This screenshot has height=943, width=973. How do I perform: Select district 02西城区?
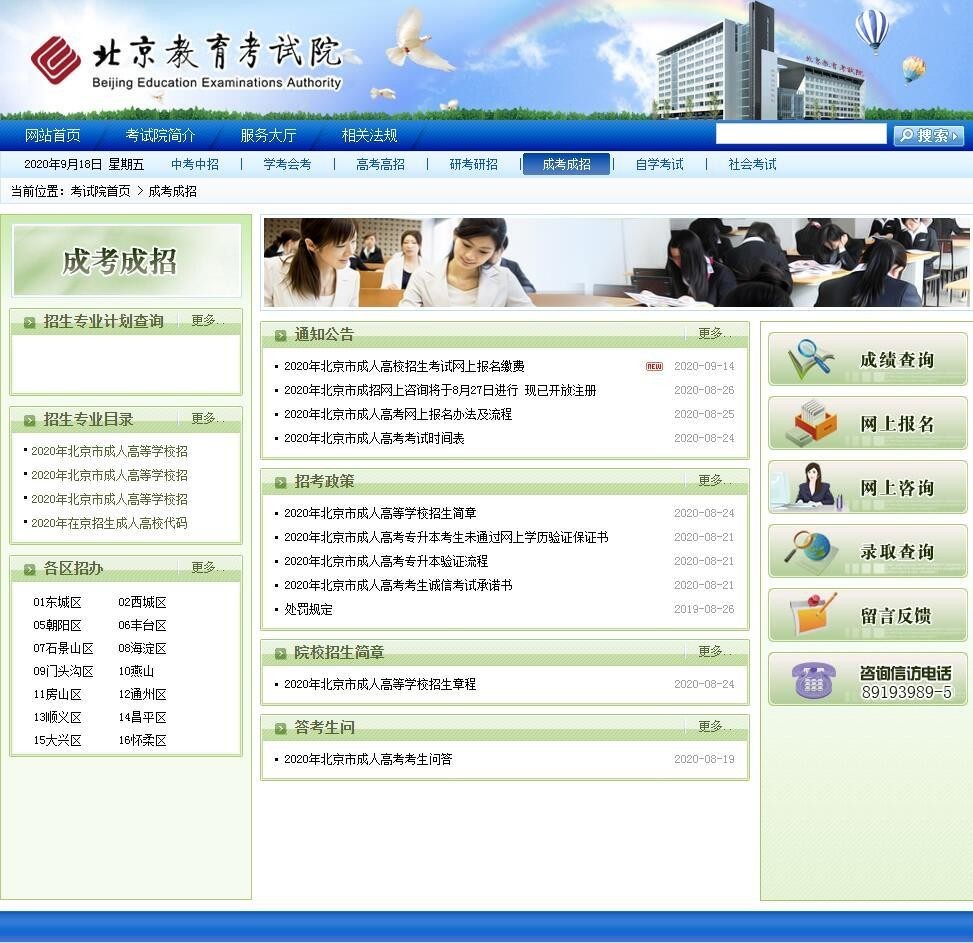(142, 602)
